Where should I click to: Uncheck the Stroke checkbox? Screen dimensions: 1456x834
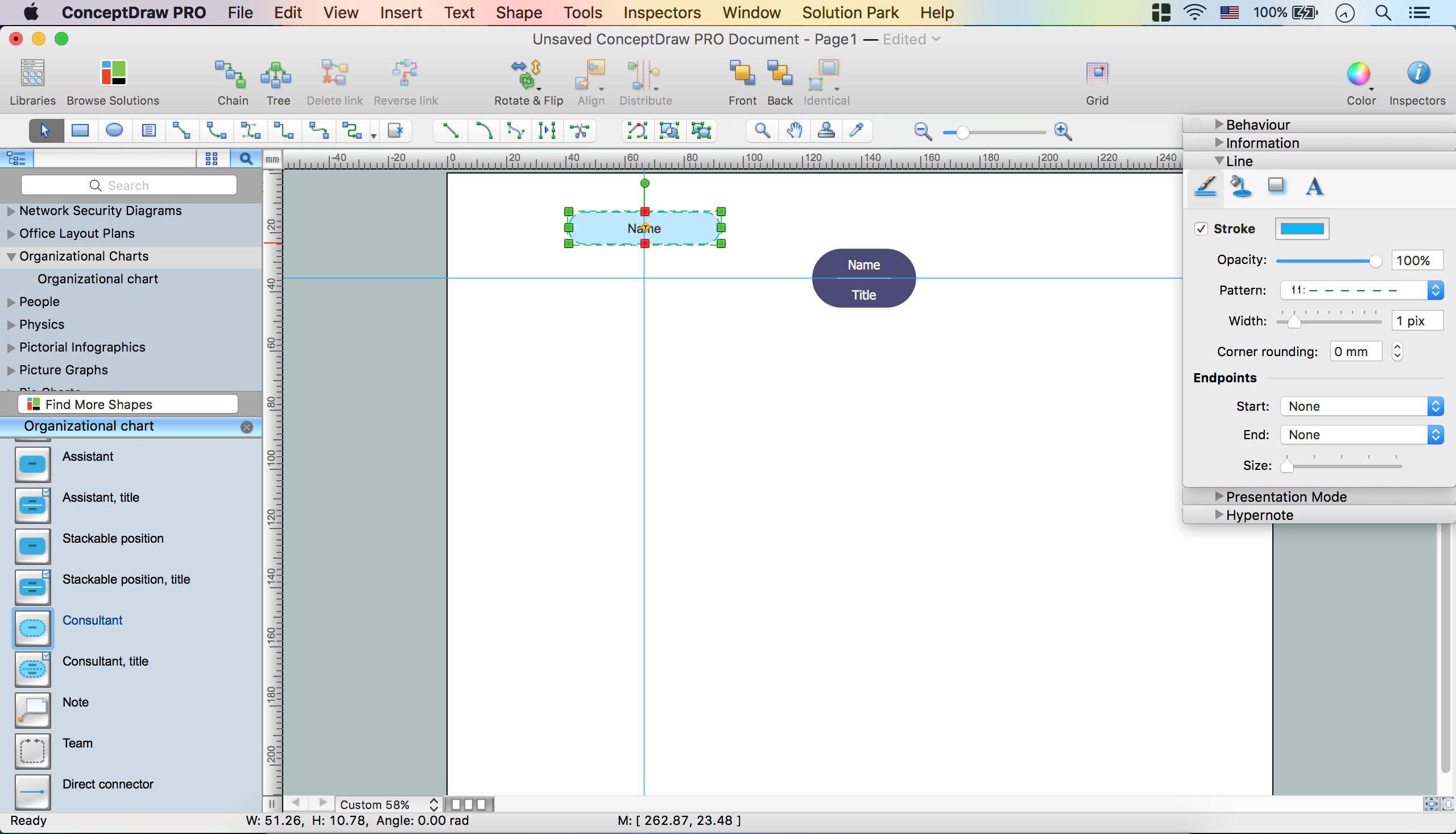click(1201, 229)
